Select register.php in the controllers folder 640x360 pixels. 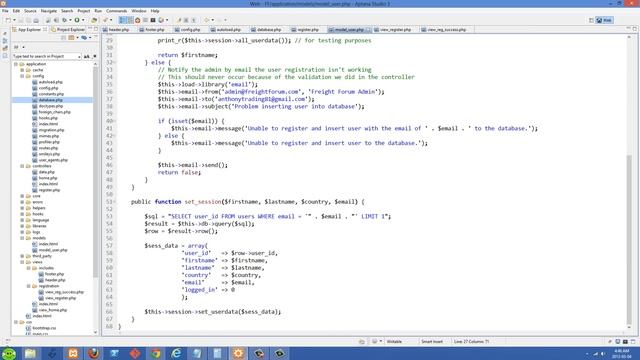pyautogui.click(x=49, y=190)
